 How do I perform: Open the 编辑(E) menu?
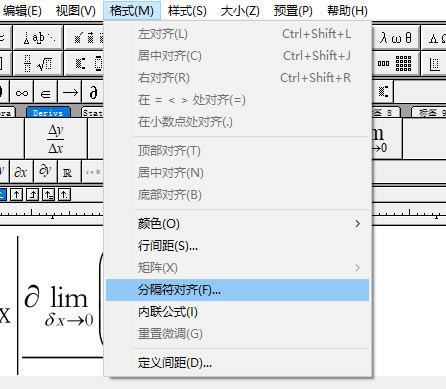[x=22, y=11]
